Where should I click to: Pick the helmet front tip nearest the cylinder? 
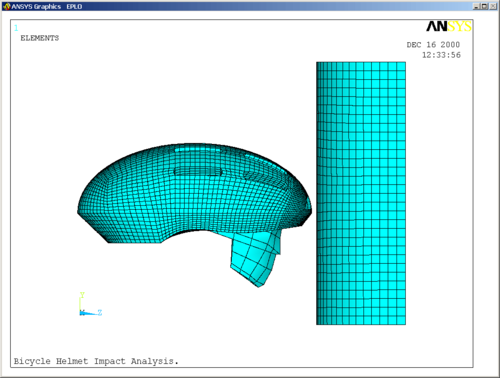pos(309,209)
